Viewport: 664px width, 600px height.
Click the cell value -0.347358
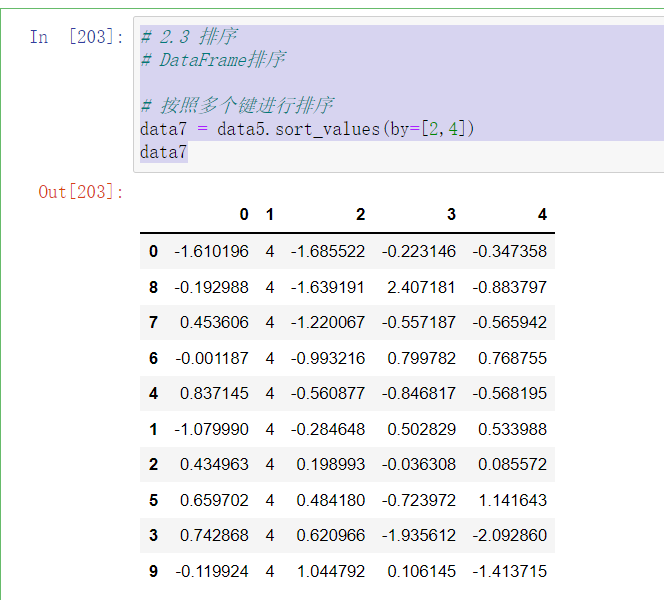click(510, 251)
